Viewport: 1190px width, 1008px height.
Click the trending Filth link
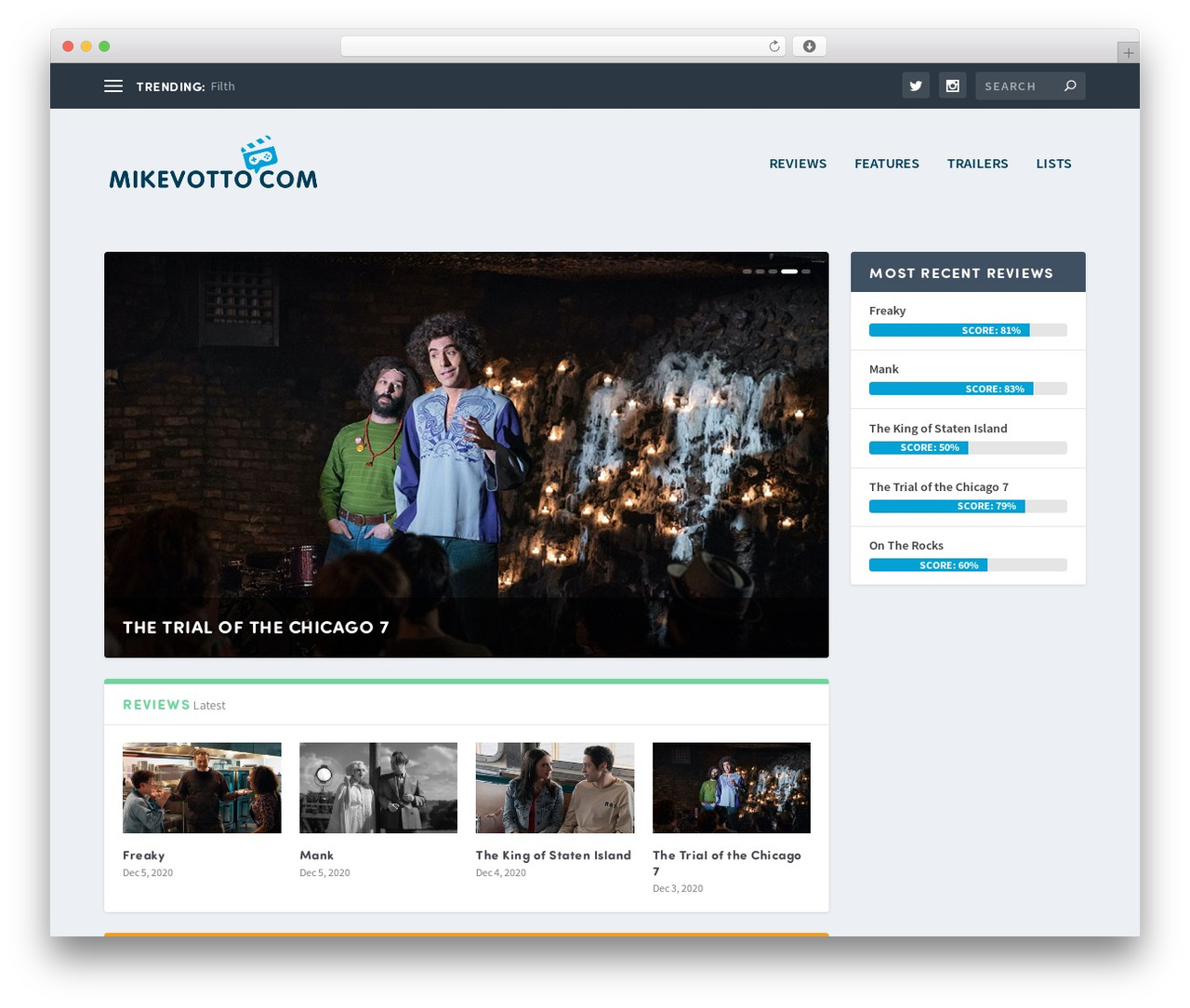point(222,86)
